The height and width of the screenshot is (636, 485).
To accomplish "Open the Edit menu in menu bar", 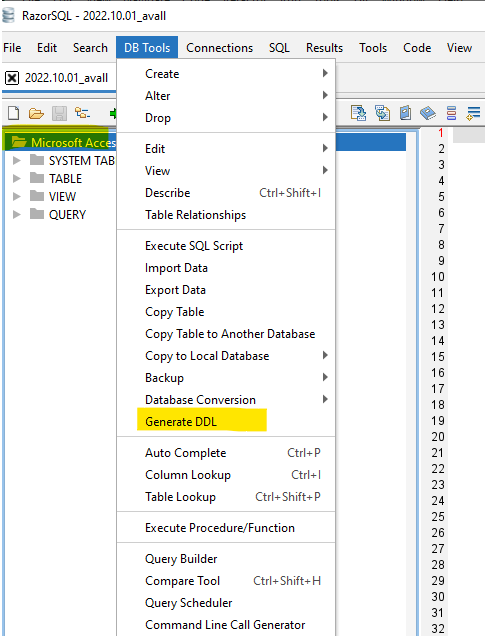I will pos(47,47).
